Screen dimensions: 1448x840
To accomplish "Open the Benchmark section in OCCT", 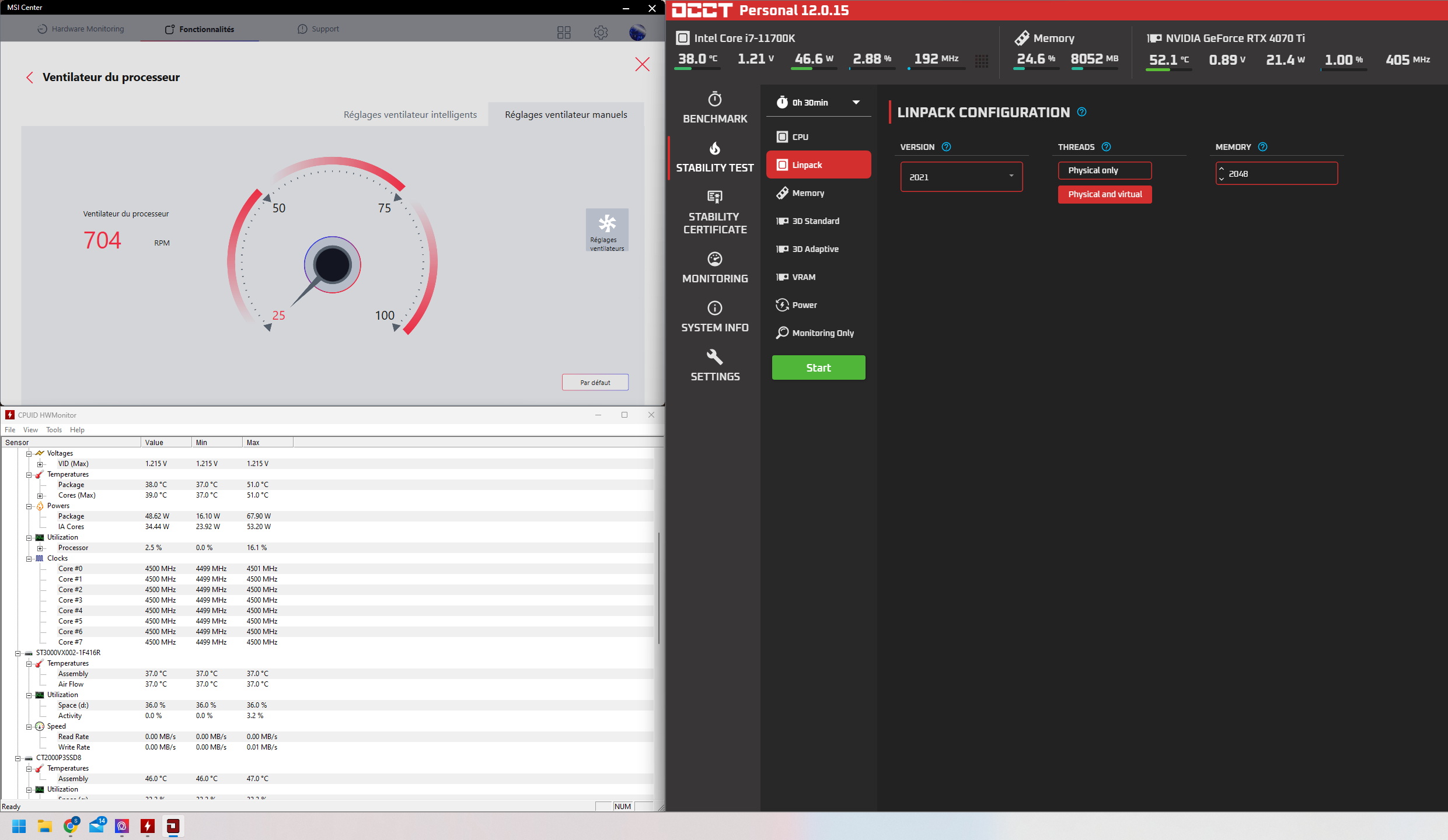I will coord(714,108).
